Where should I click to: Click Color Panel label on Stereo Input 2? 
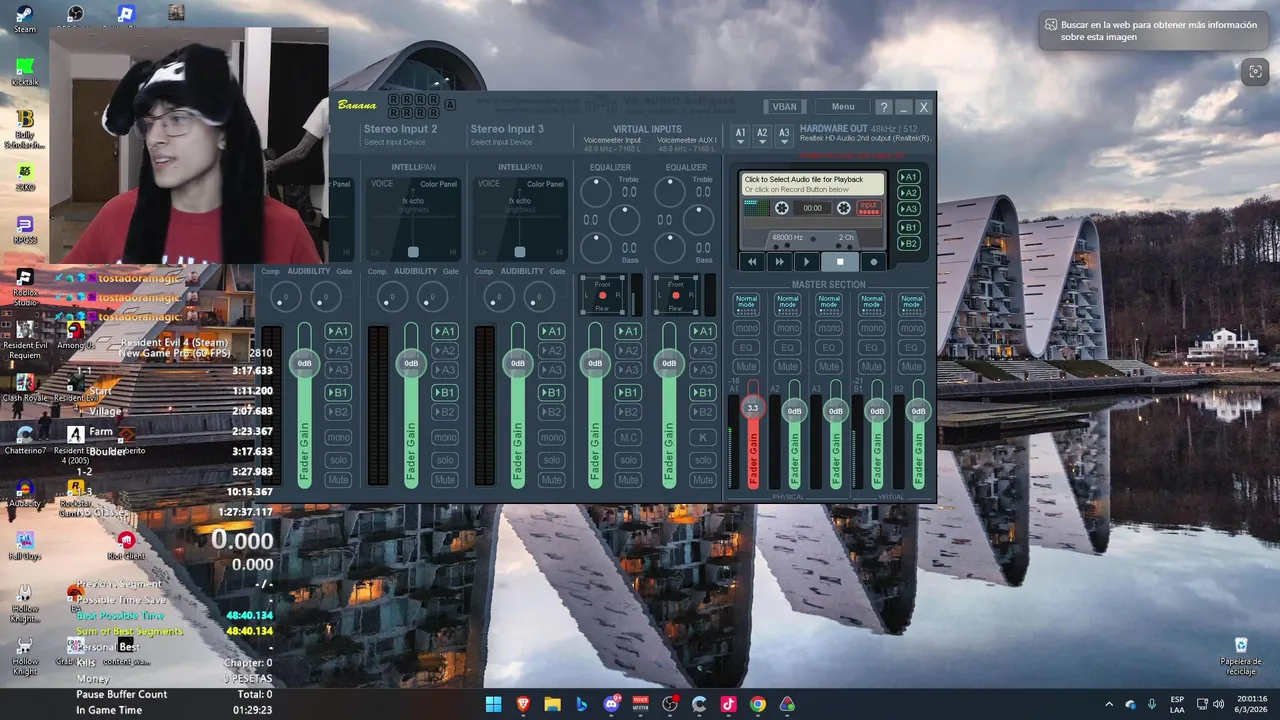pos(438,184)
